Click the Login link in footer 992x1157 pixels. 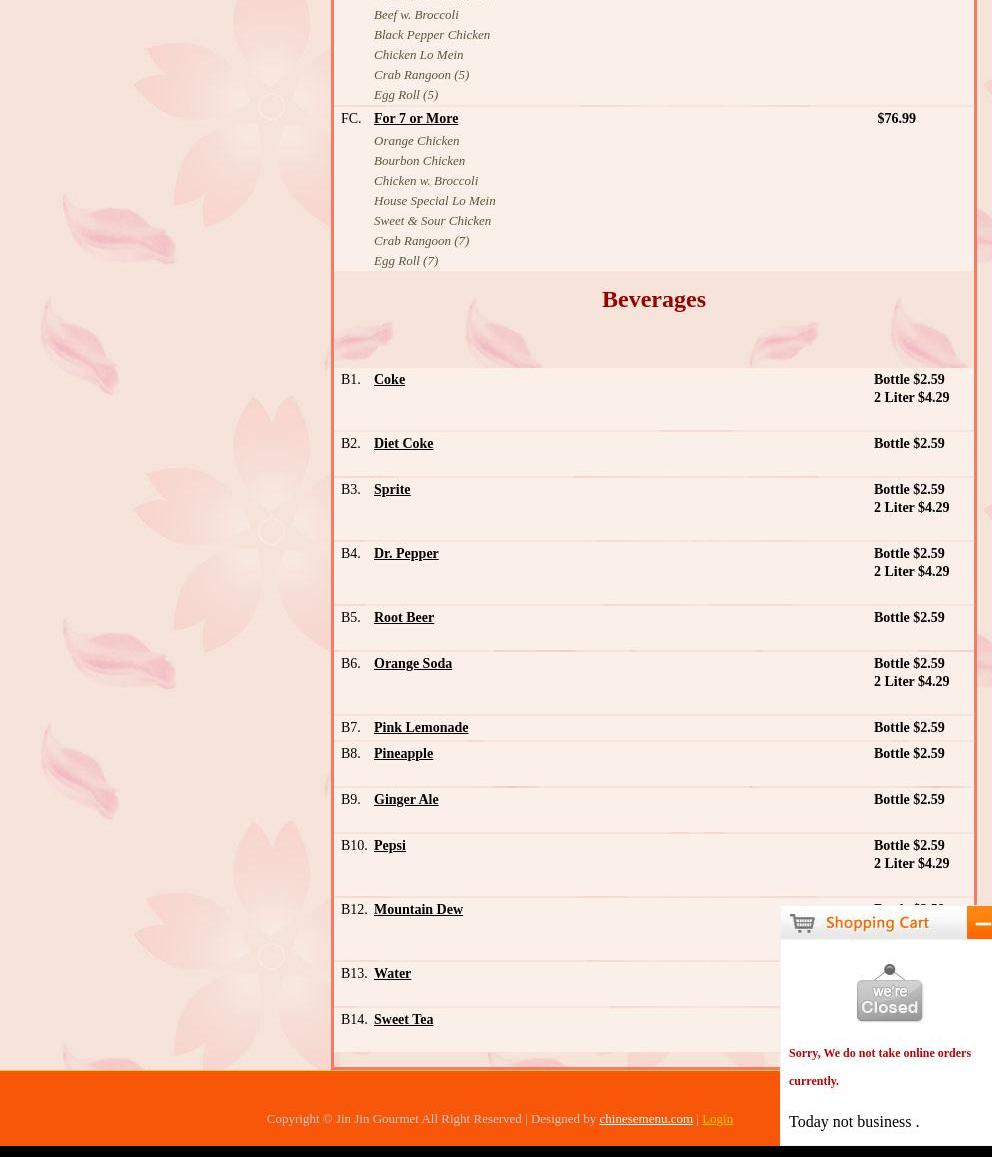point(717,1119)
